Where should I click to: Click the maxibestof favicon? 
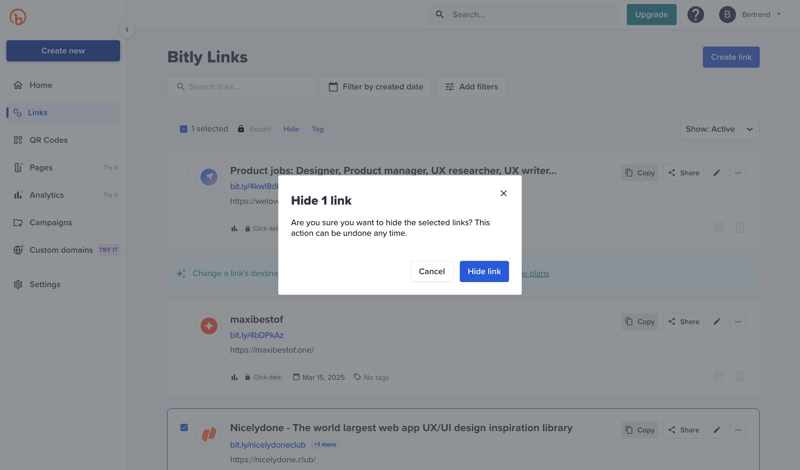[x=209, y=326]
